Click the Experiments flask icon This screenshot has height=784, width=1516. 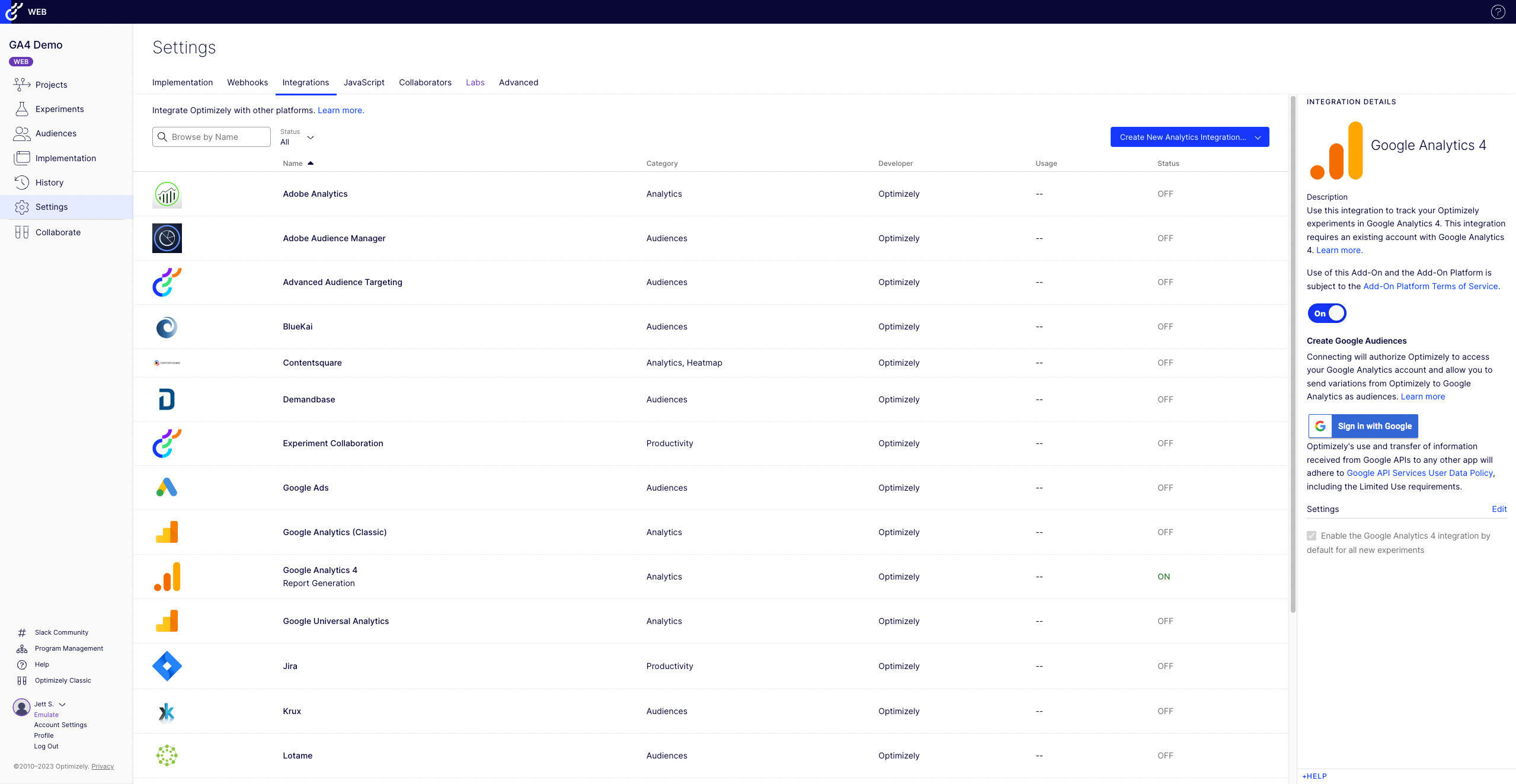[22, 109]
